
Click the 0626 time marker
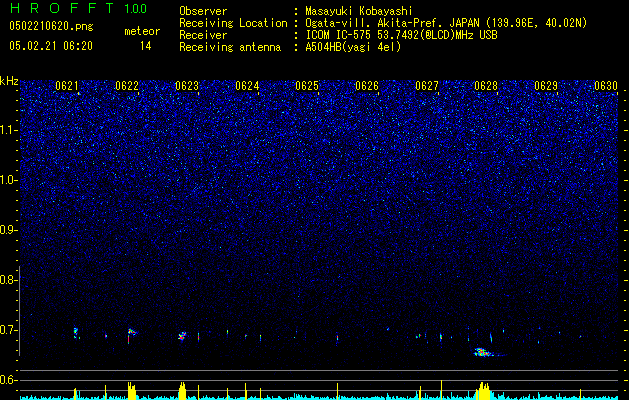tap(367, 86)
